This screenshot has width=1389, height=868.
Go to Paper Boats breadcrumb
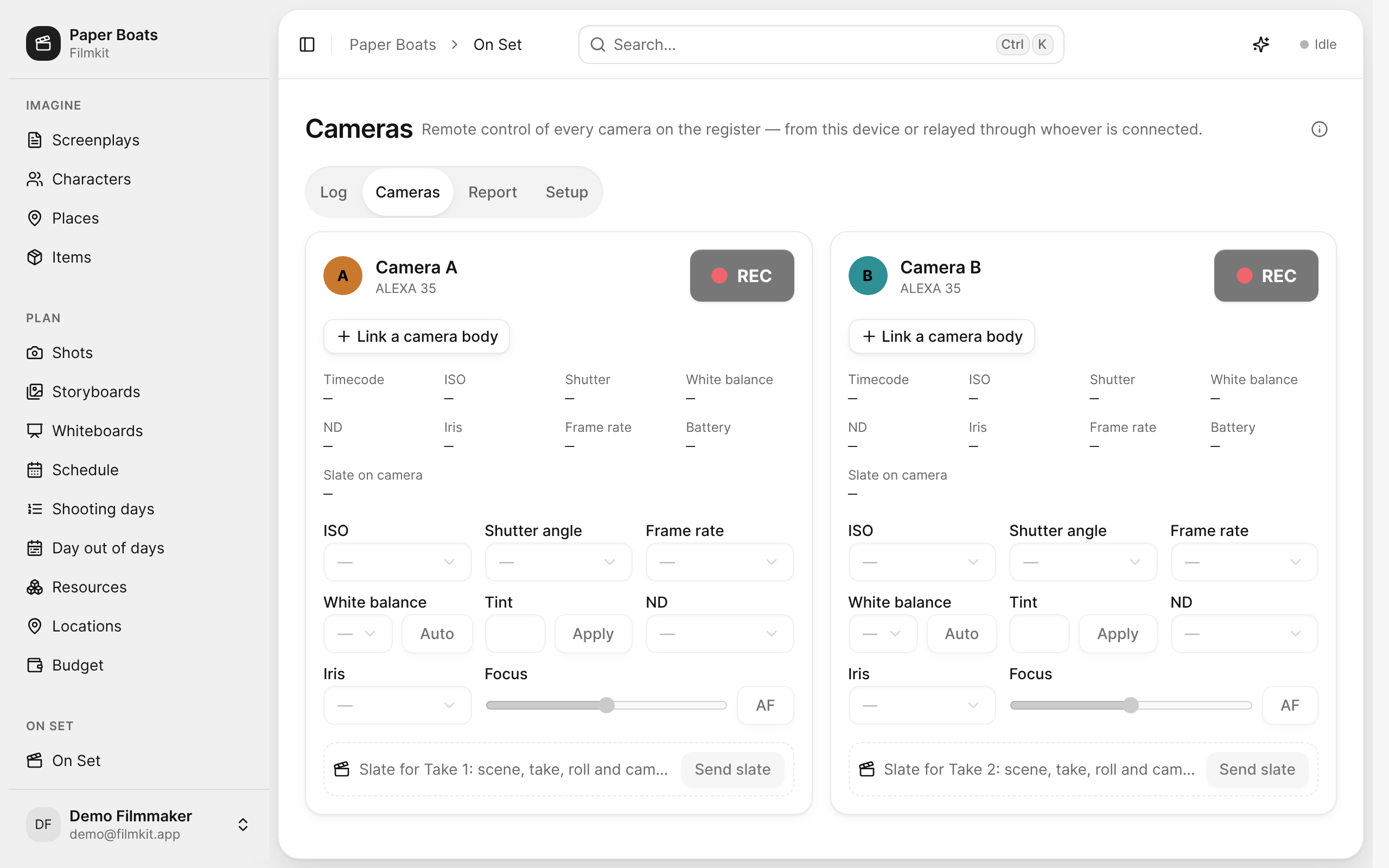pos(393,44)
